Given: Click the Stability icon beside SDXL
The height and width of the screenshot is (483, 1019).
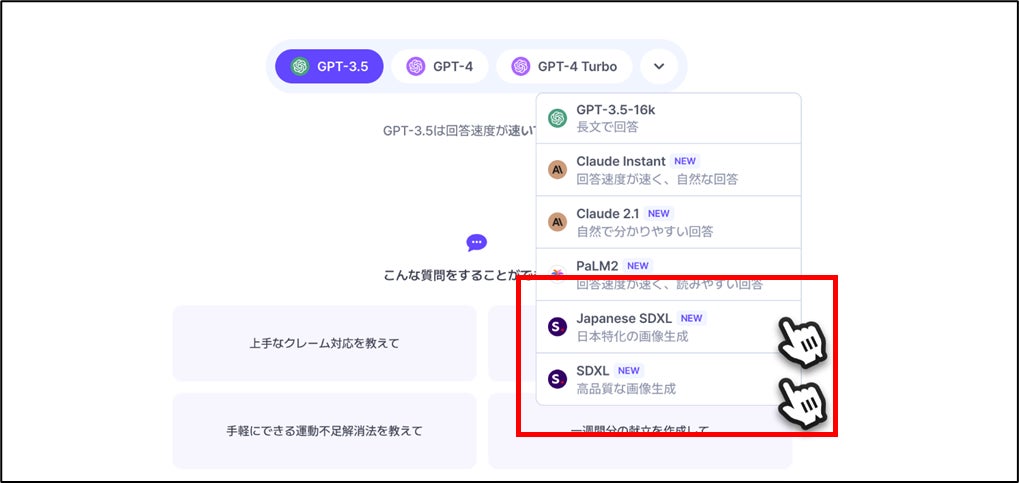Looking at the screenshot, I should click(558, 380).
